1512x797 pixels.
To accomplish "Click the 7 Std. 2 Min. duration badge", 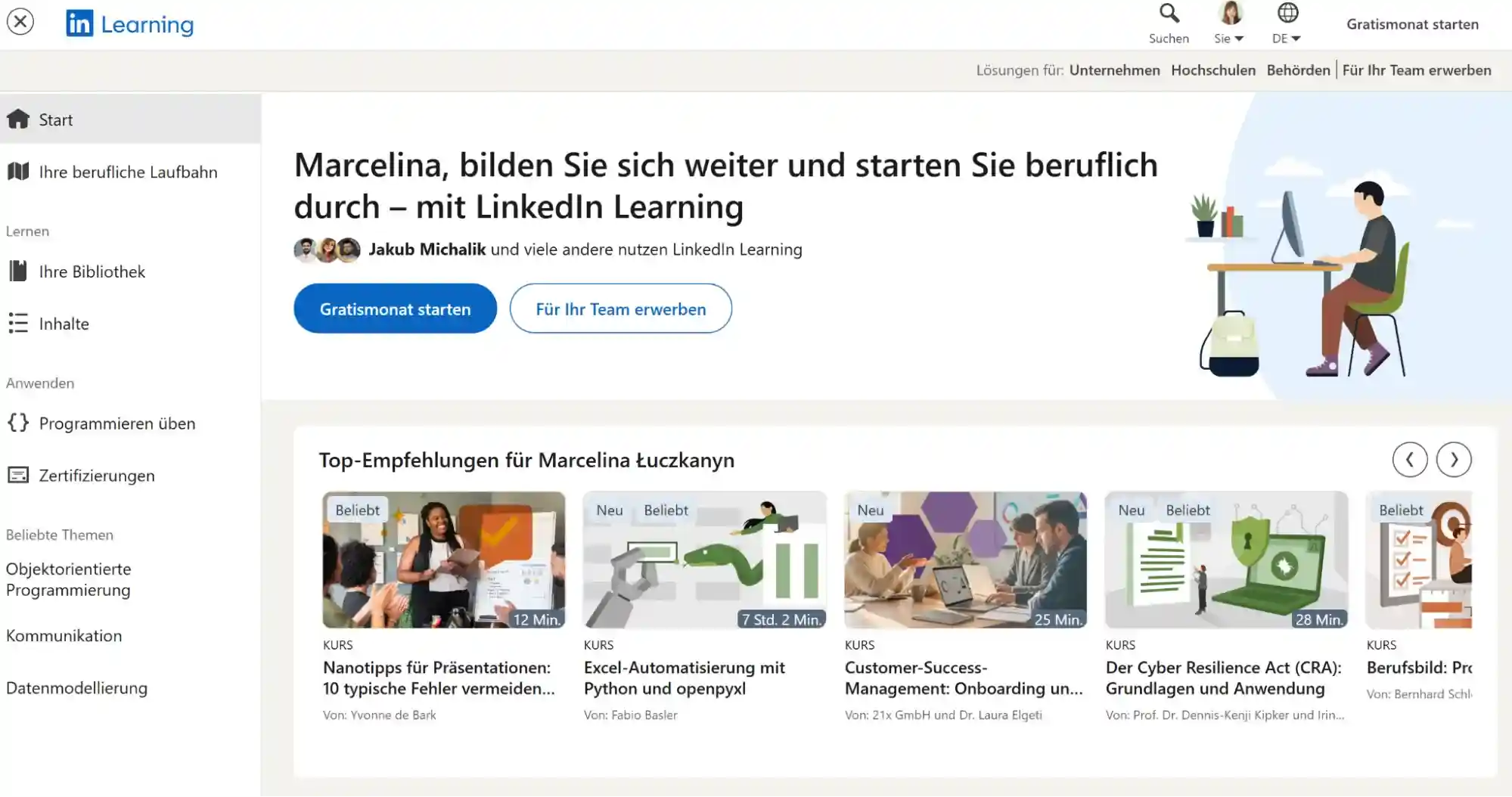I will [781, 619].
